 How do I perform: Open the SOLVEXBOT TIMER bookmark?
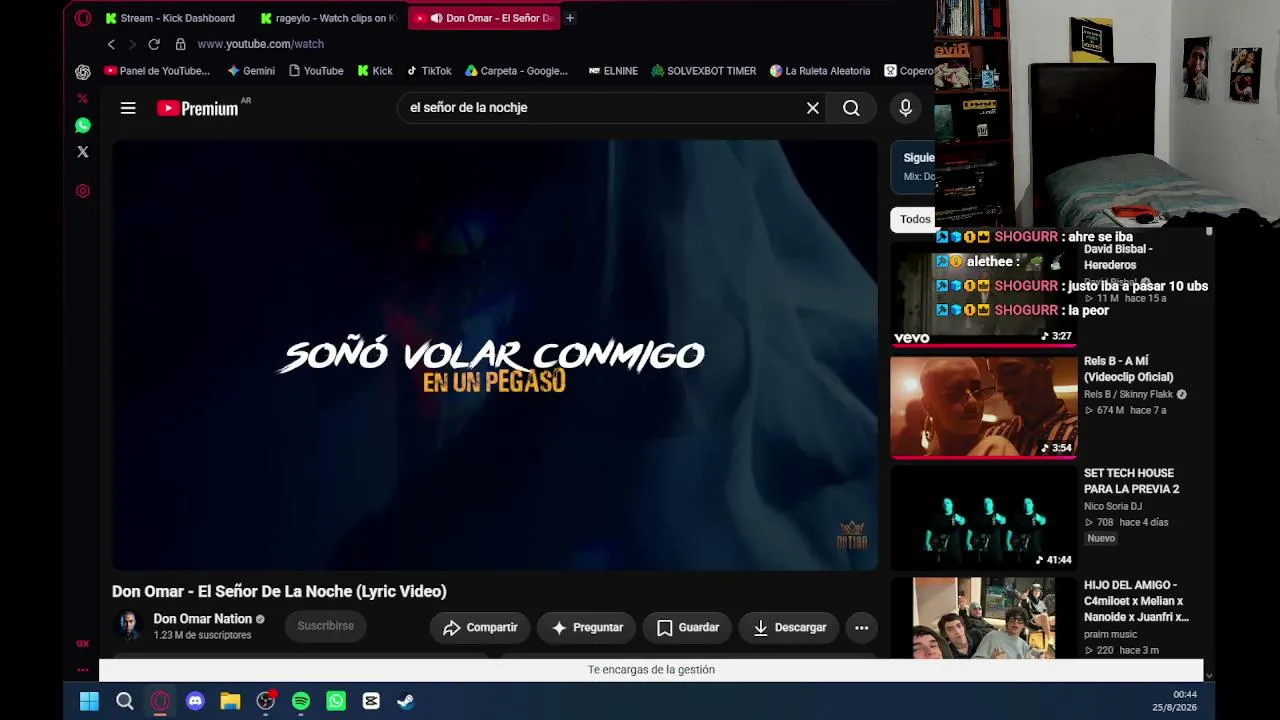[703, 71]
